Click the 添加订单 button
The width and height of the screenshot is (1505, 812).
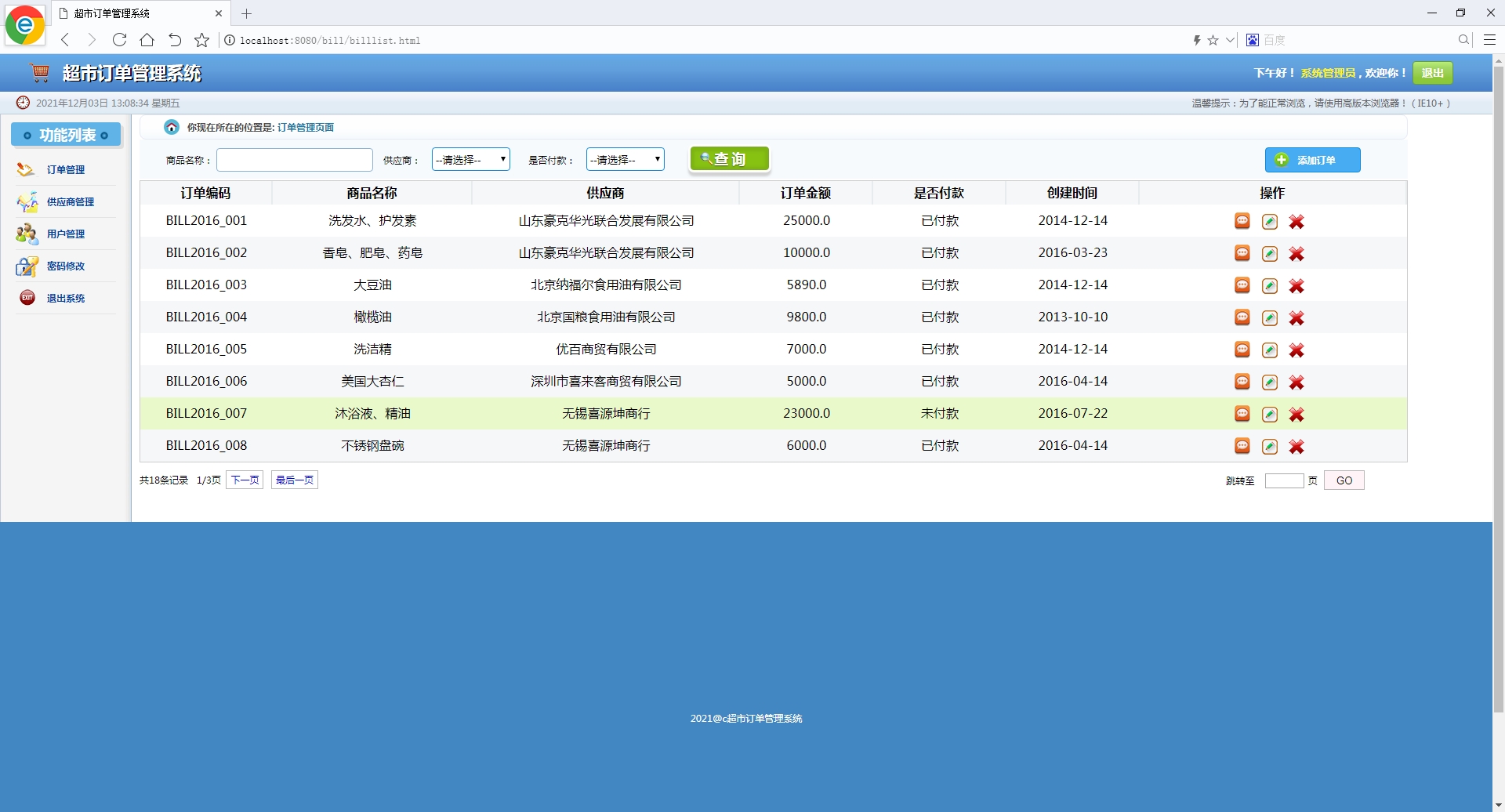click(x=1312, y=160)
